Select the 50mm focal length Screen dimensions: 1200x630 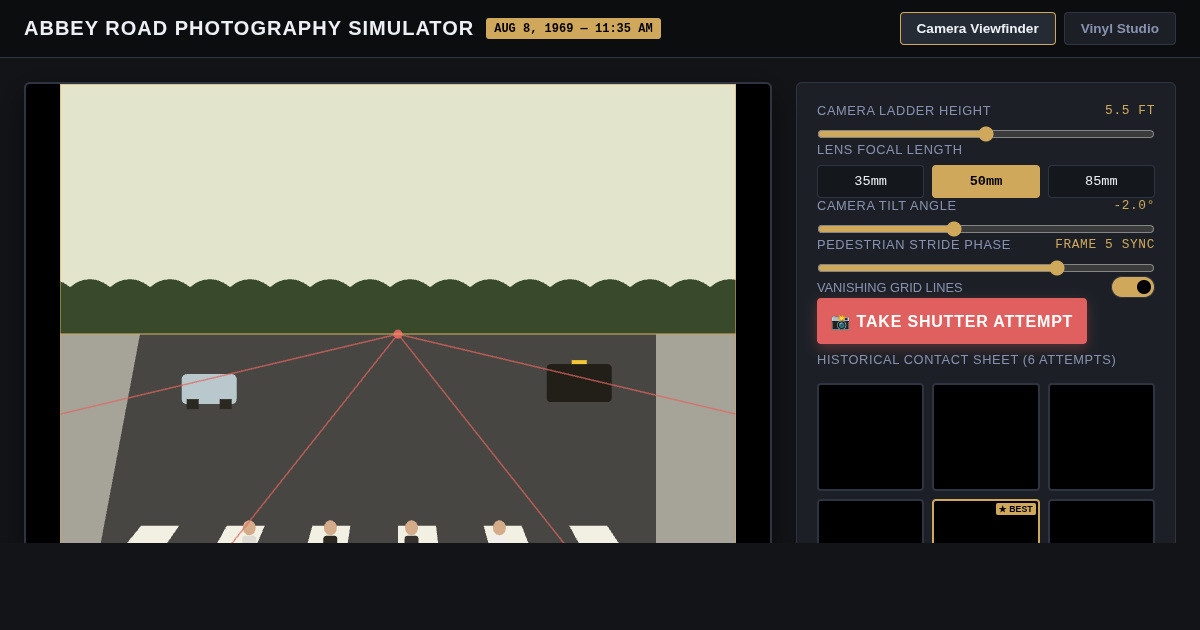pos(986,181)
